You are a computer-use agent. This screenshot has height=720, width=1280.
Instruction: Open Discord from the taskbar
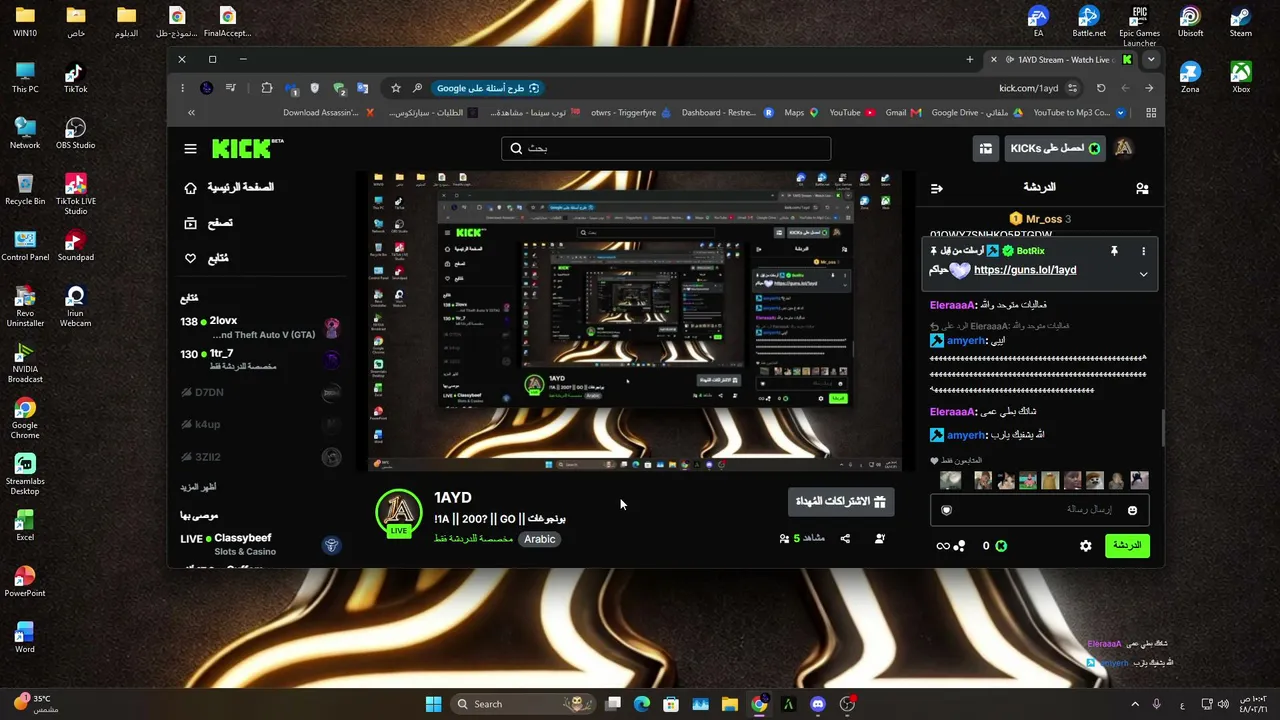(x=818, y=704)
